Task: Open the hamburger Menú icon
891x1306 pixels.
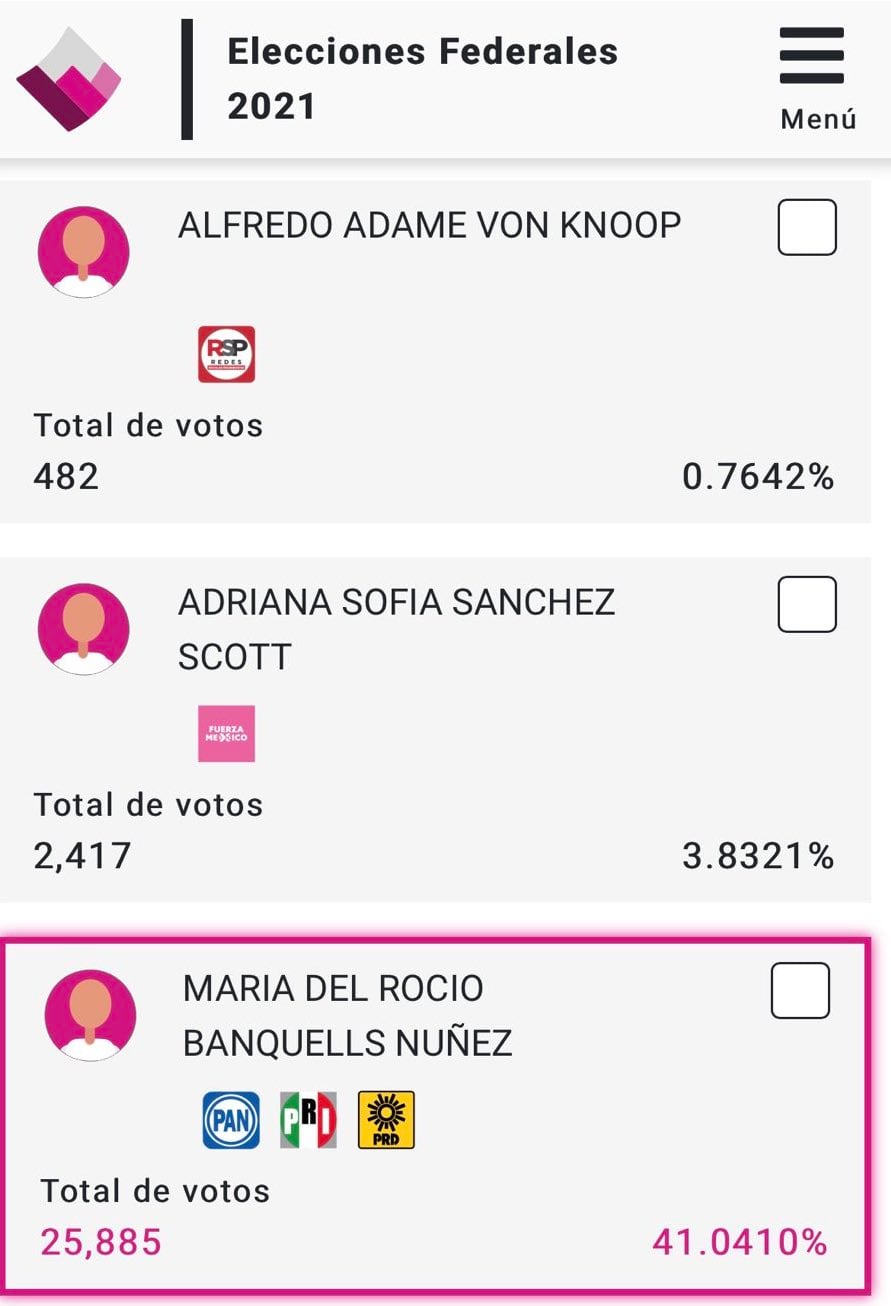Action: click(811, 57)
